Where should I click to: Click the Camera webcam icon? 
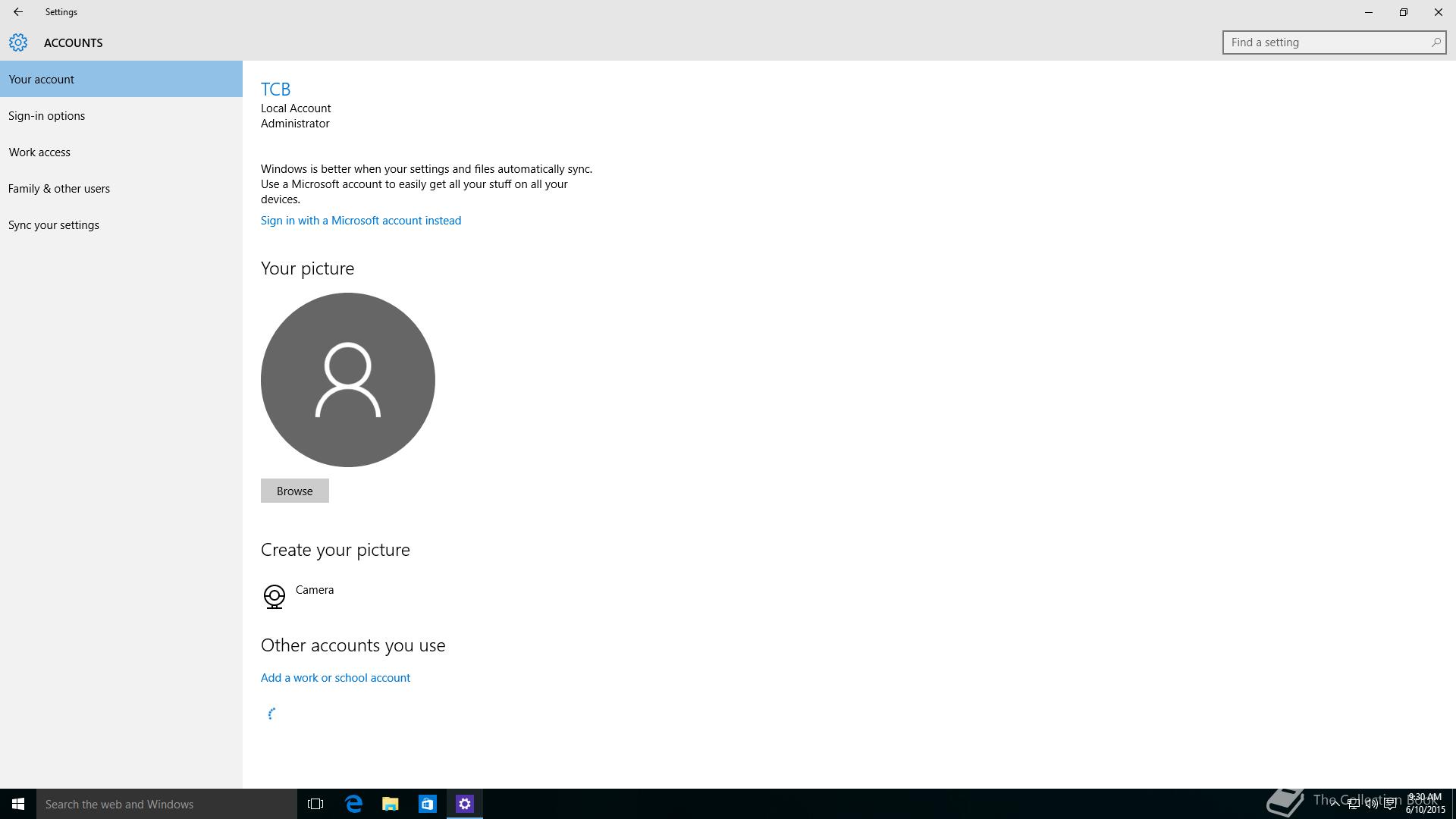(274, 596)
